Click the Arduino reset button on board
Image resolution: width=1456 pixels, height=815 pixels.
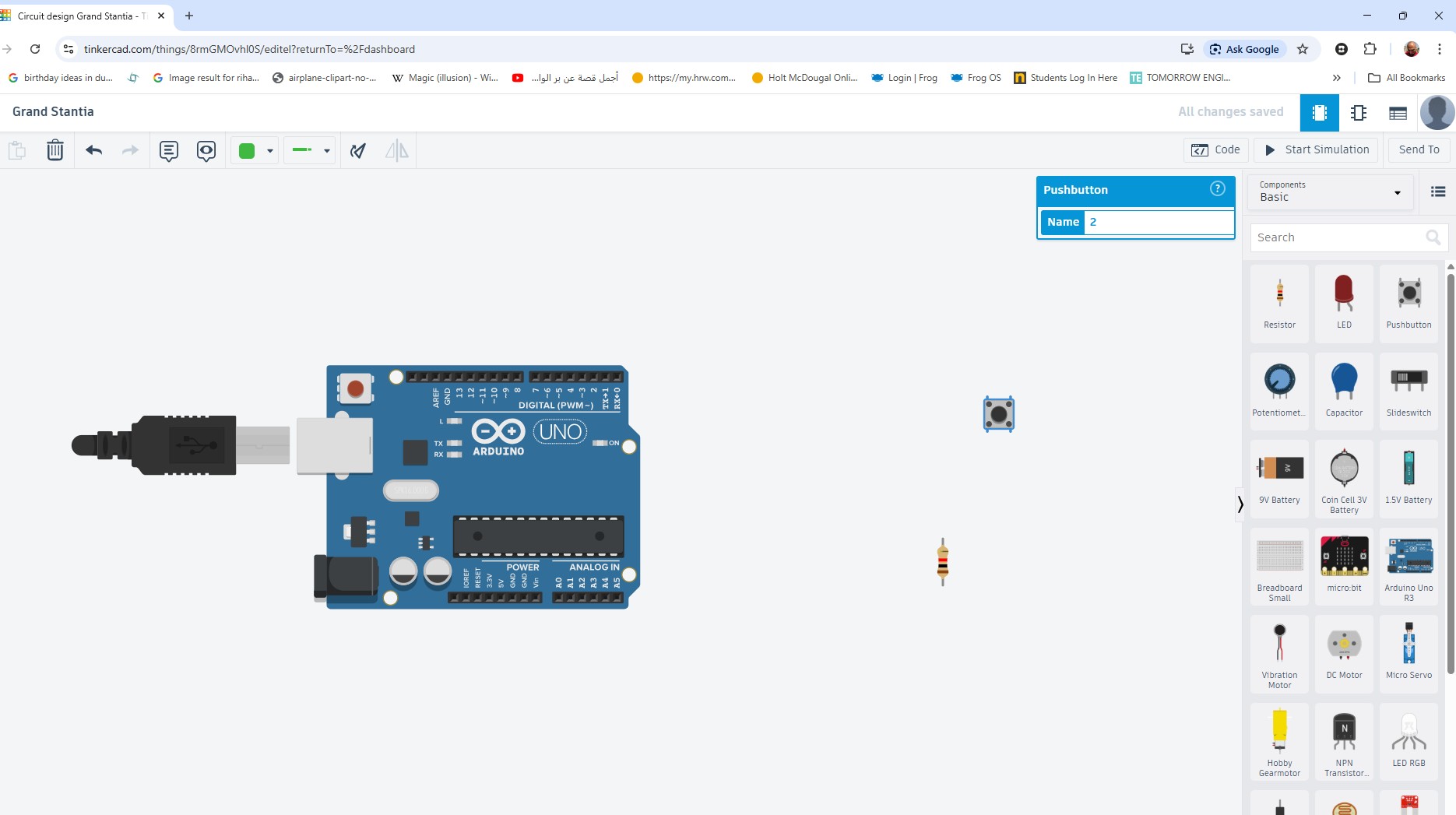click(355, 388)
